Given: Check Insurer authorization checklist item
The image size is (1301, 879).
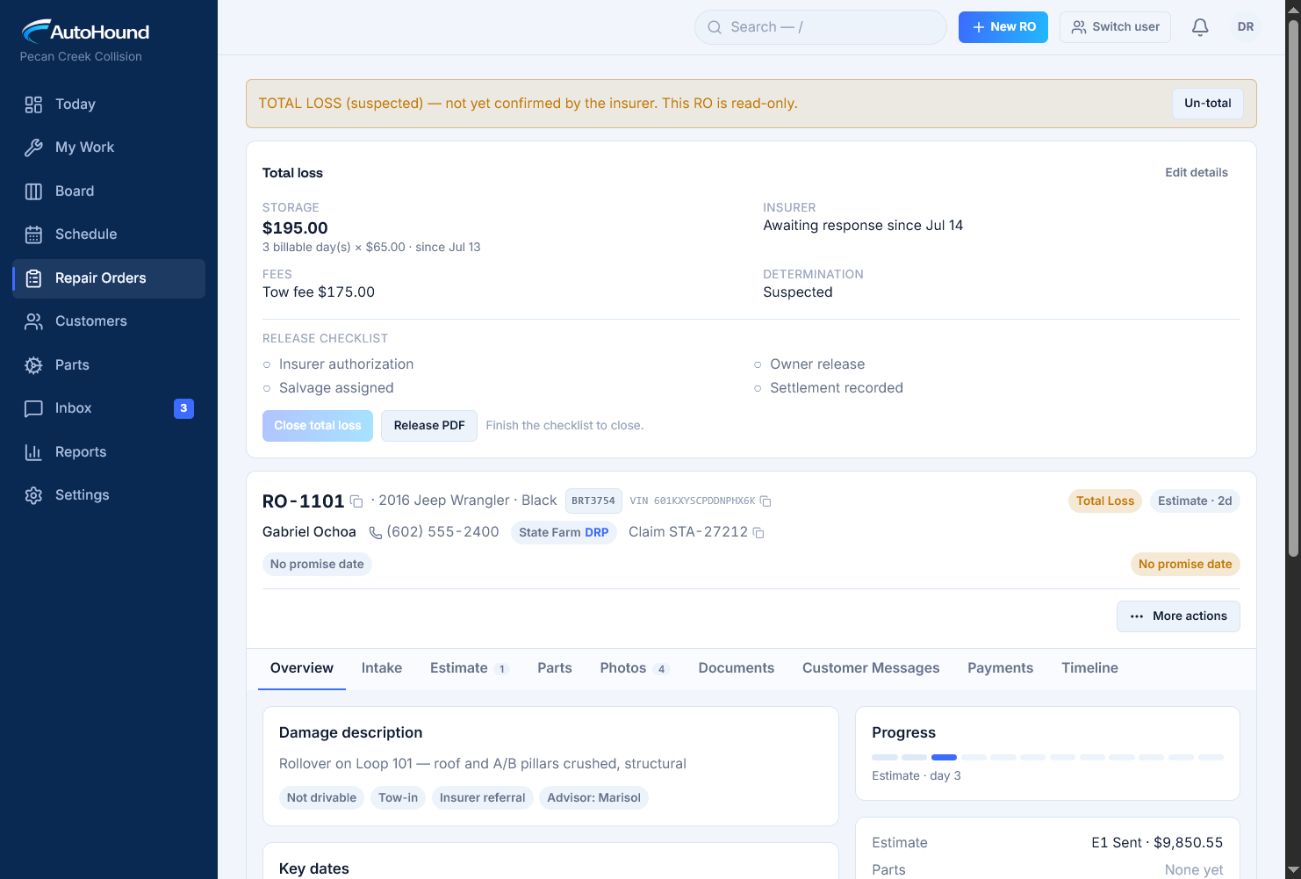Looking at the screenshot, I should (338, 364).
